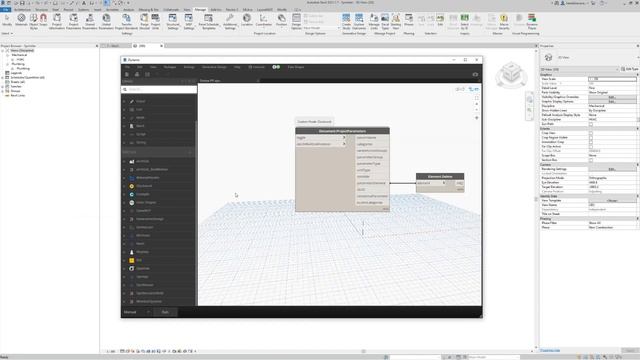Open Additional Settings

click(230, 21)
